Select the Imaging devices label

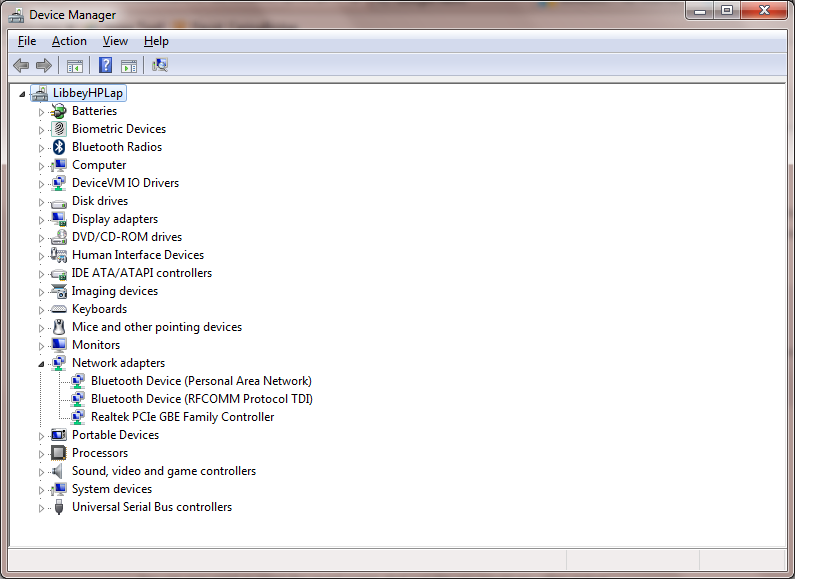[x=115, y=291]
